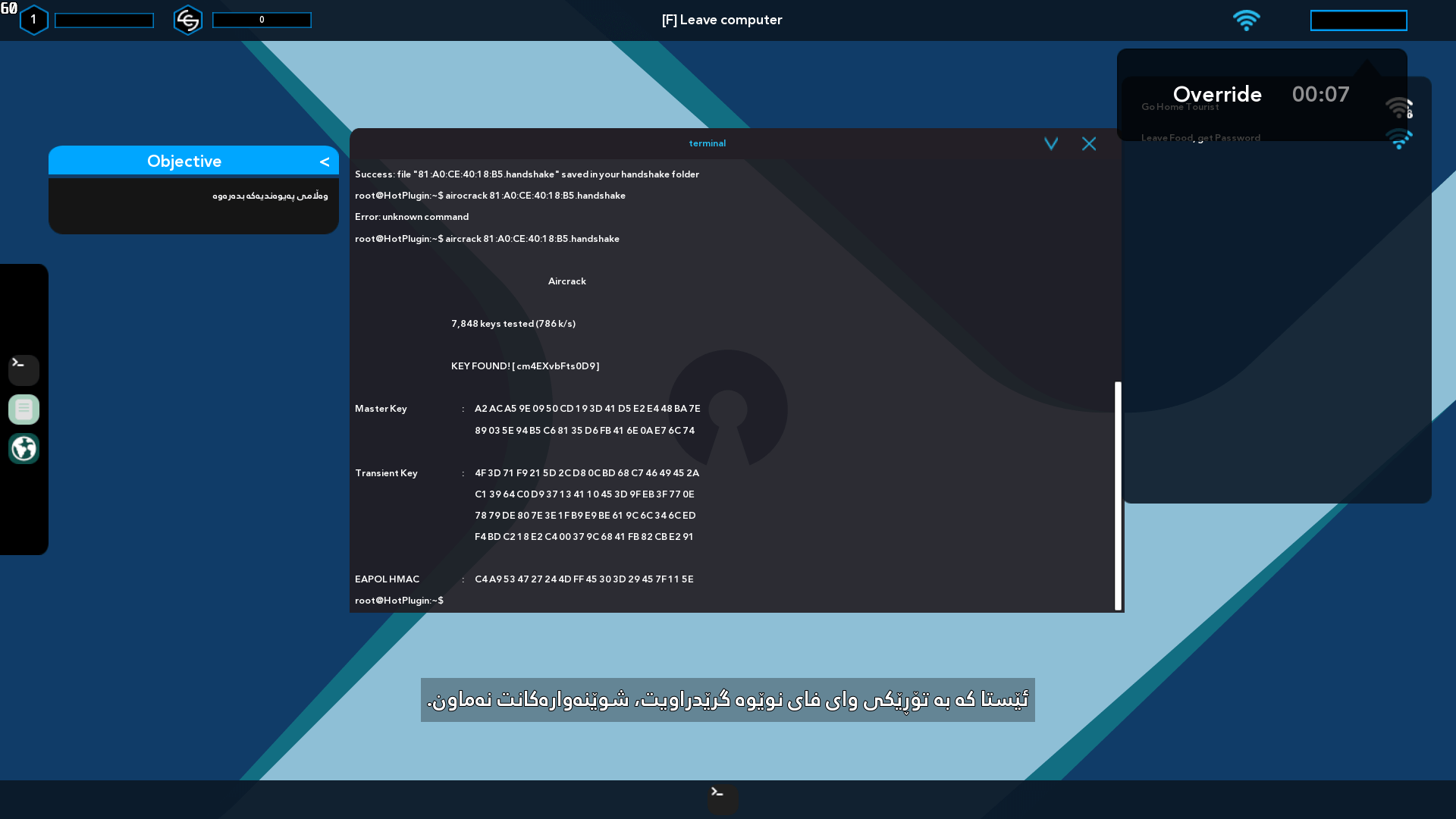This screenshot has height=819, width=1456.
Task: Select the locked Wi-Fi signal icon beside Go Home Tourist
Action: pos(1399,107)
